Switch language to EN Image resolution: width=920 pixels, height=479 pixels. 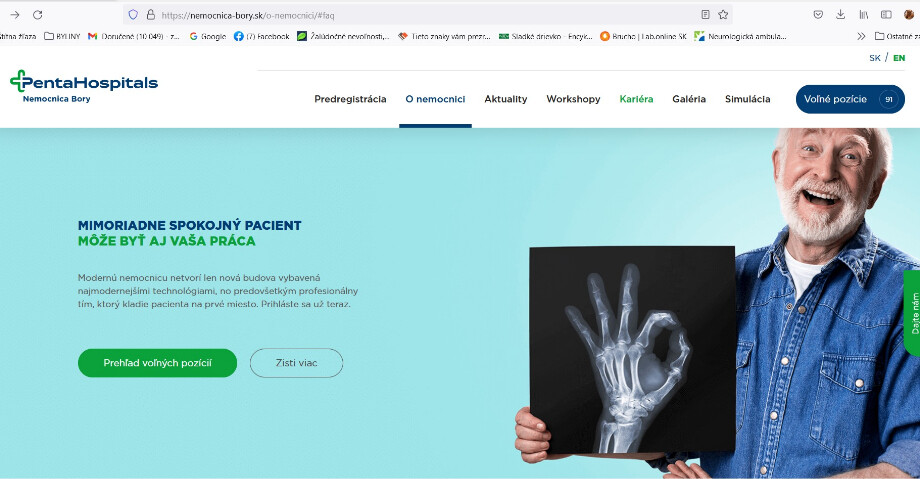click(899, 58)
